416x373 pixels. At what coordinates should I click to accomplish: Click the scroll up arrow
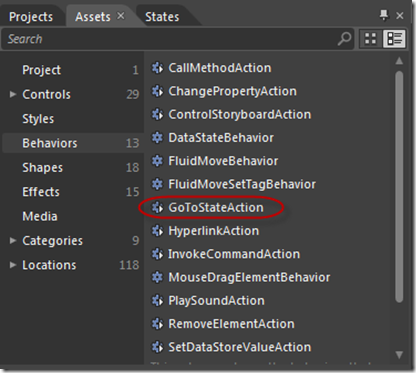[399, 61]
